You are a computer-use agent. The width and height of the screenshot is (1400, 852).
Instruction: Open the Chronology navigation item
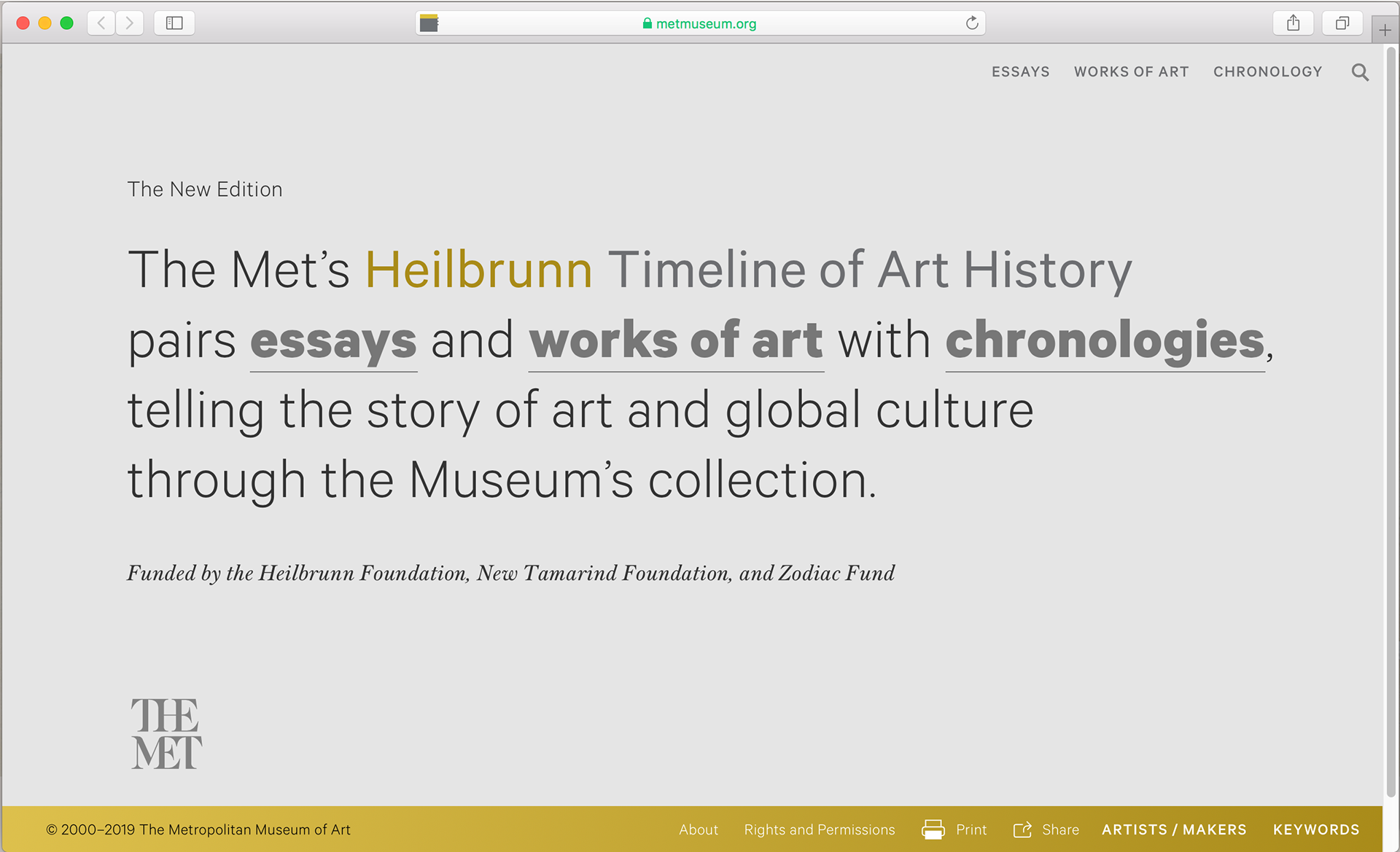pyautogui.click(x=1267, y=72)
